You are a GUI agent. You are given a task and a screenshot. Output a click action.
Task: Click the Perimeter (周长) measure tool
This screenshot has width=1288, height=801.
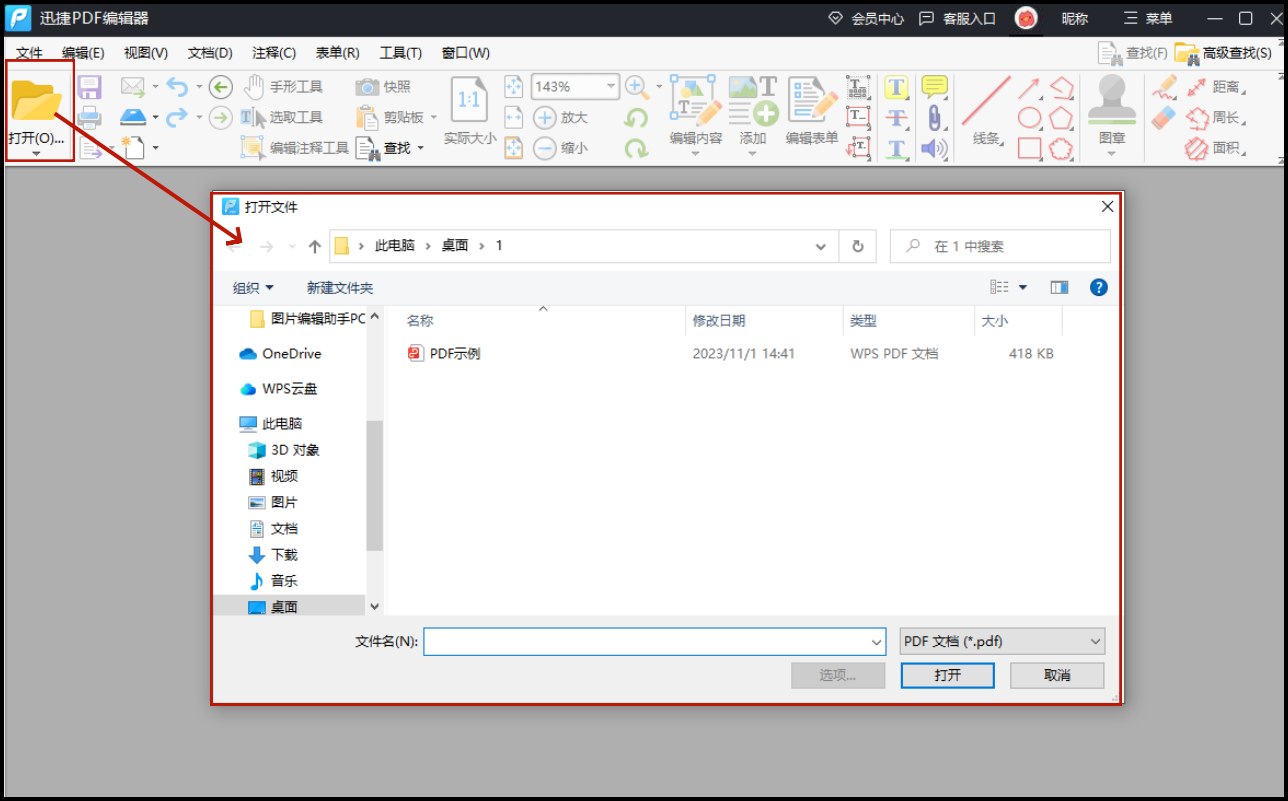pyautogui.click(x=1214, y=118)
